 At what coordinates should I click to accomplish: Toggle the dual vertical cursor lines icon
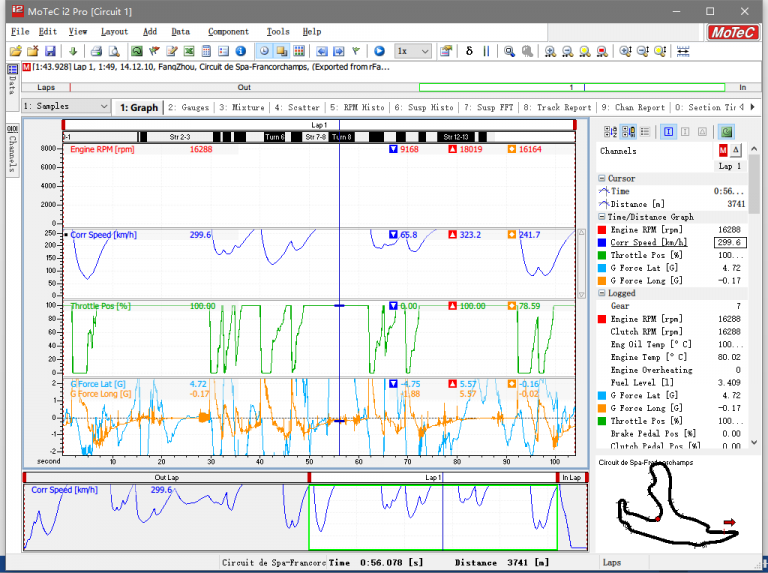486,51
